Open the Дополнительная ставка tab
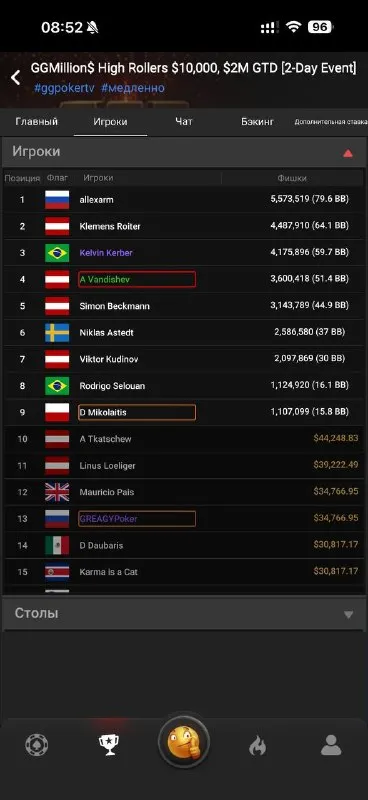This screenshot has width=368, height=800. pos(331,122)
